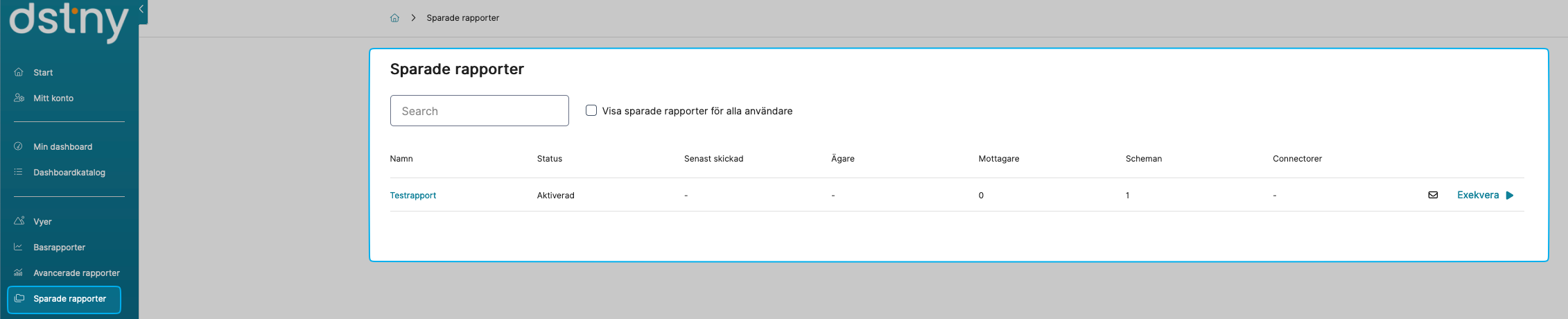
Task: Sort by the Namn column header
Action: pyautogui.click(x=401, y=159)
